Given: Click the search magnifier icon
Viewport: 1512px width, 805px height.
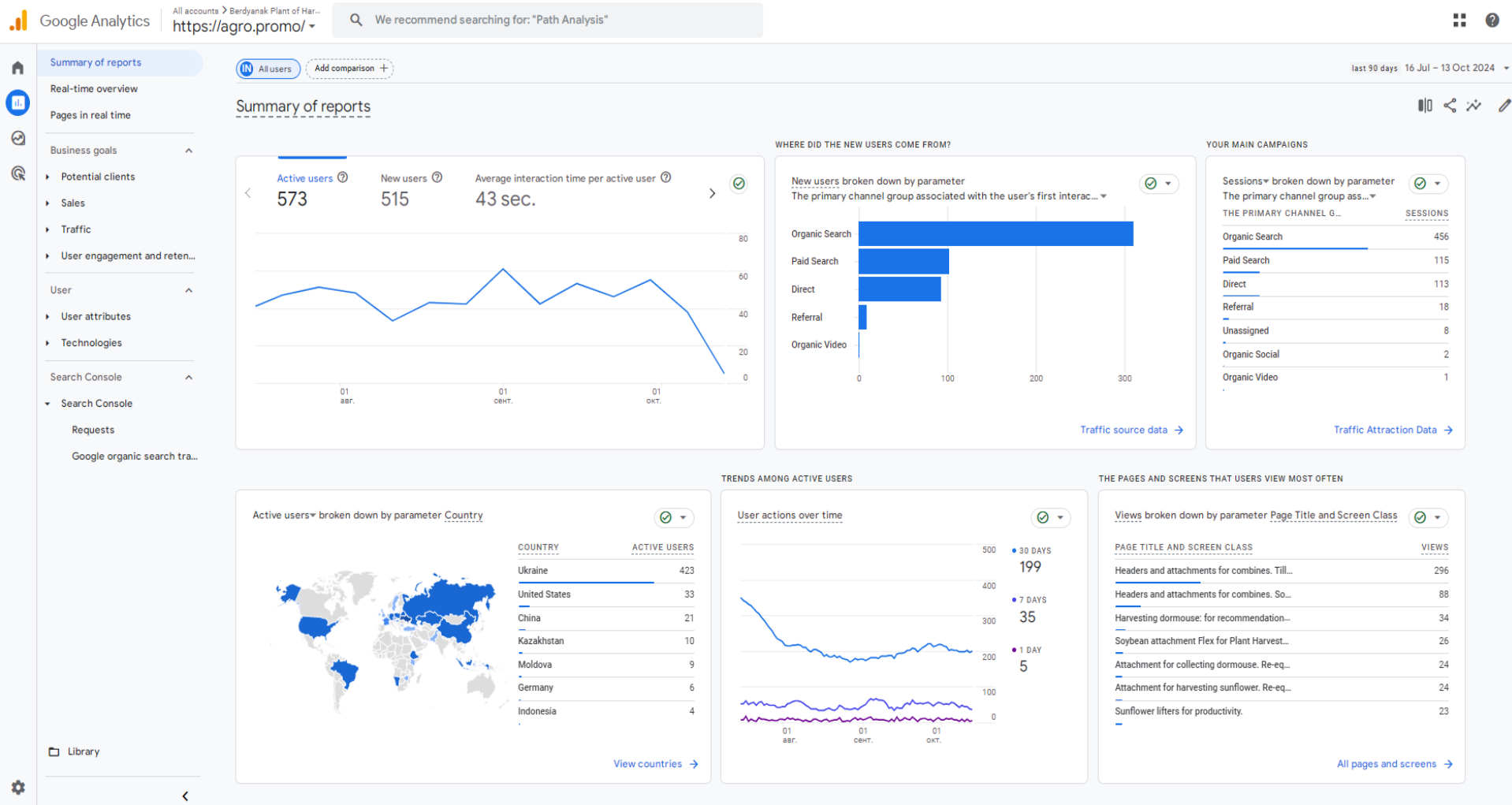Looking at the screenshot, I should [x=356, y=20].
